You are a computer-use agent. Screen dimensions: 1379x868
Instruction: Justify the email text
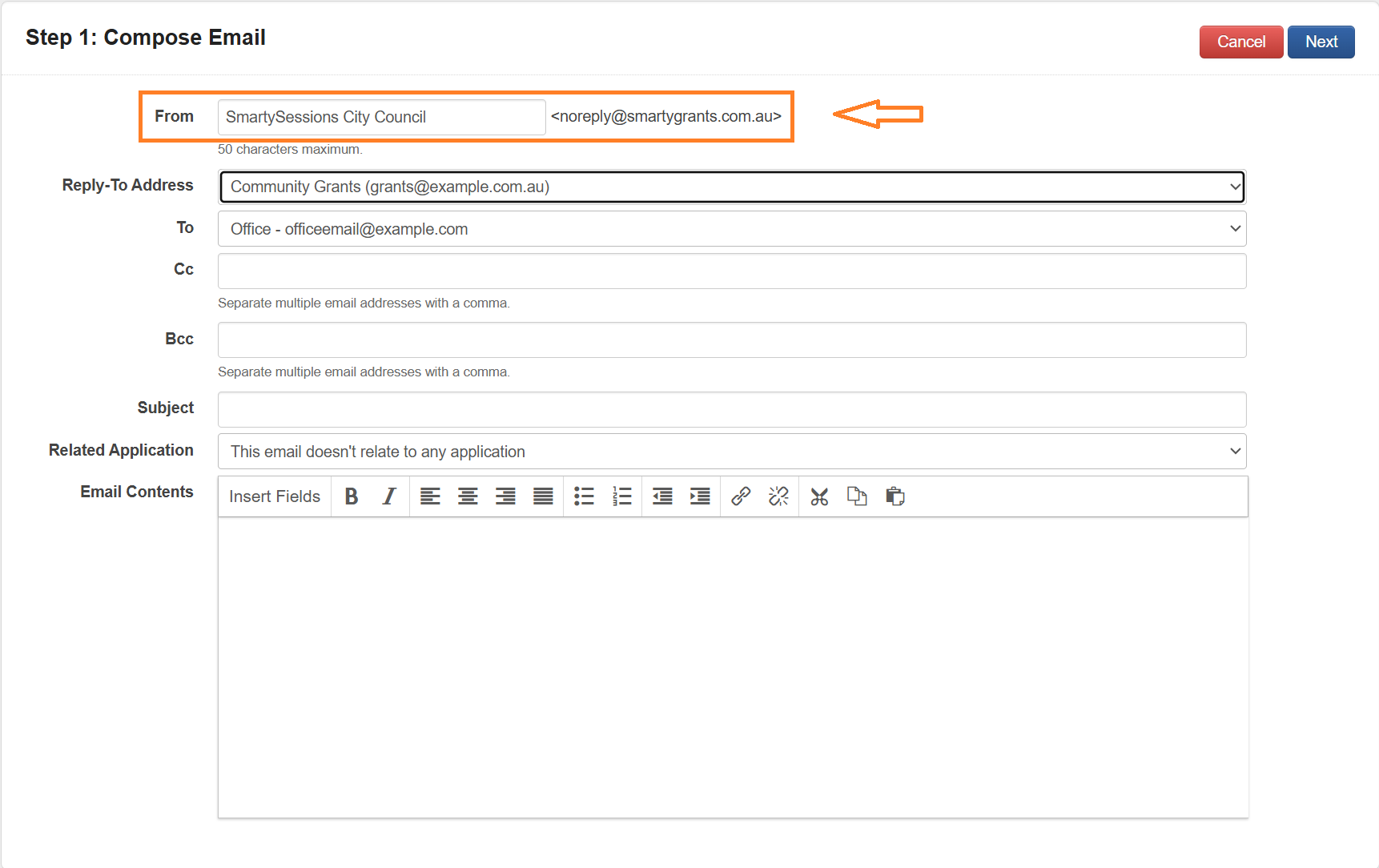point(543,496)
